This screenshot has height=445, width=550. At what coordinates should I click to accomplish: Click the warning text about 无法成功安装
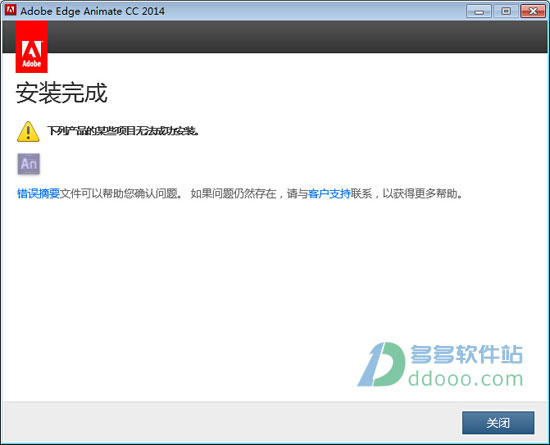123,131
